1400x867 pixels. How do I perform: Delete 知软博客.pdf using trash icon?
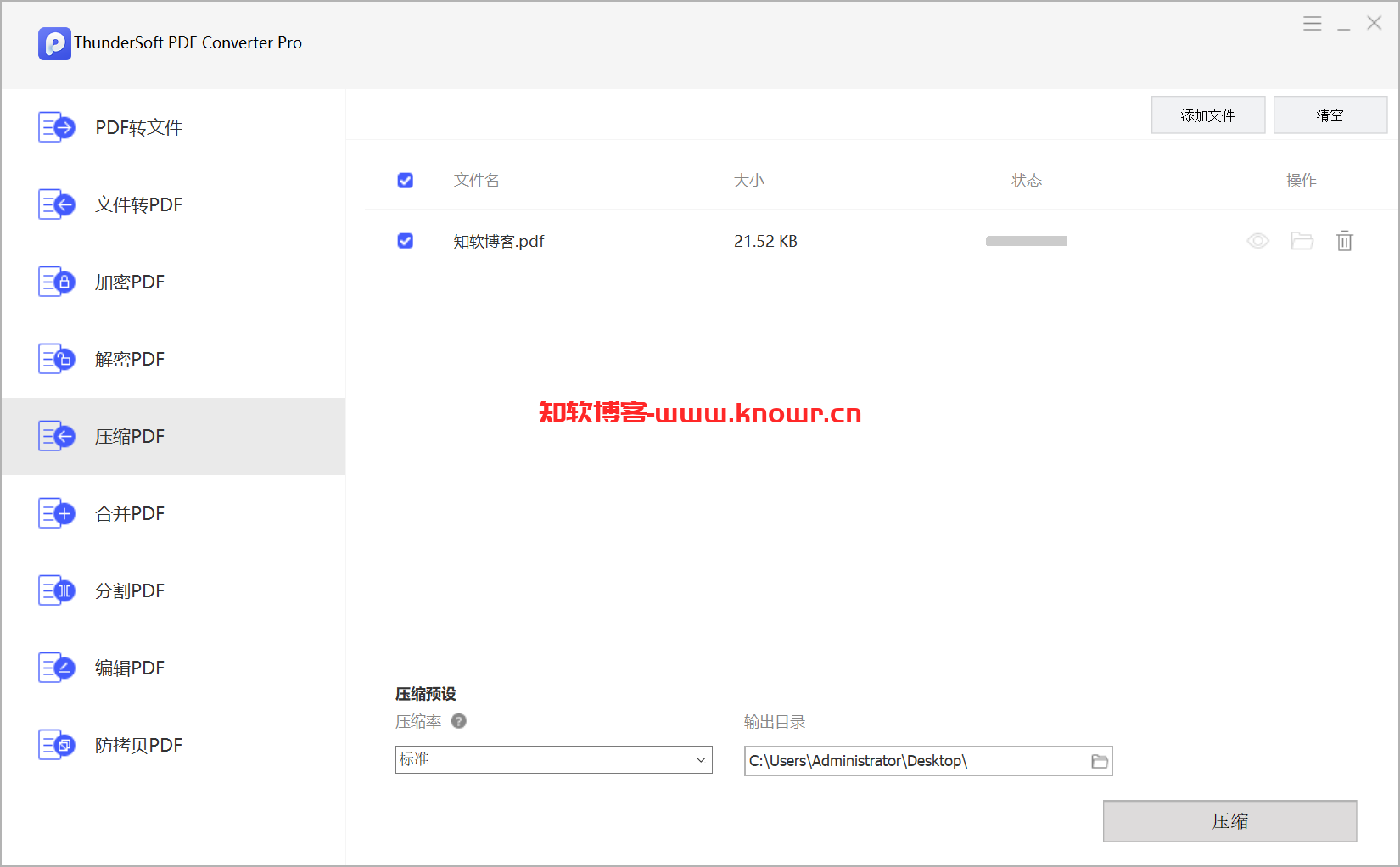[x=1345, y=241]
